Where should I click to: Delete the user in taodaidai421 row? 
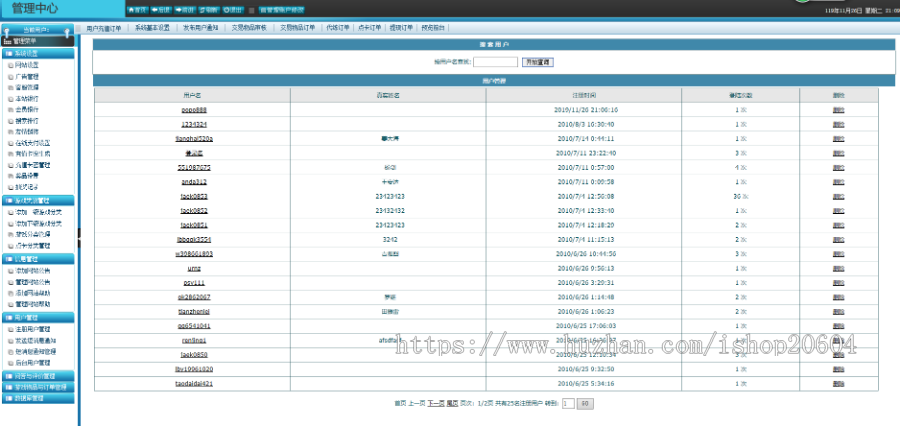click(x=839, y=384)
